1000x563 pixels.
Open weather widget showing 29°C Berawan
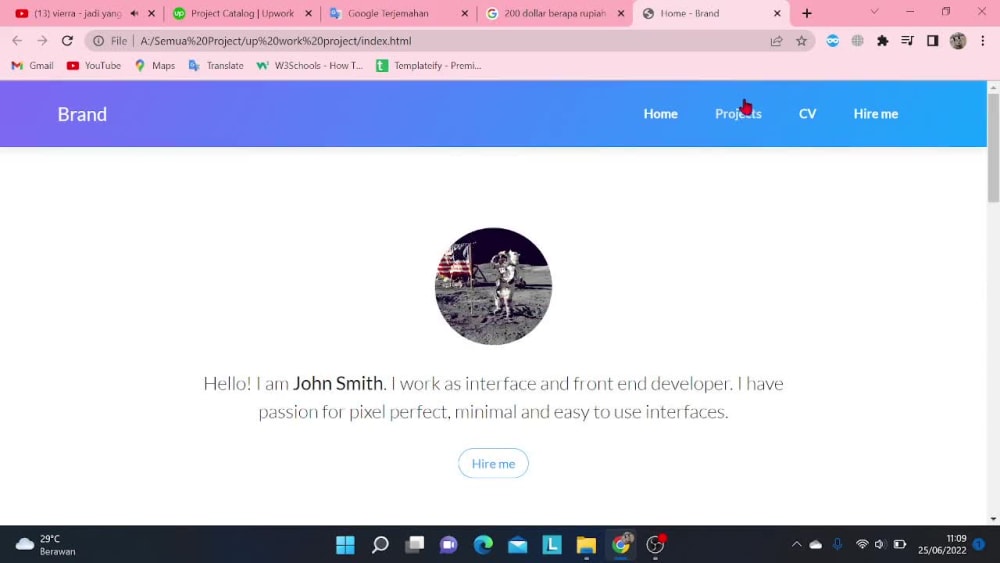pyautogui.click(x=45, y=545)
